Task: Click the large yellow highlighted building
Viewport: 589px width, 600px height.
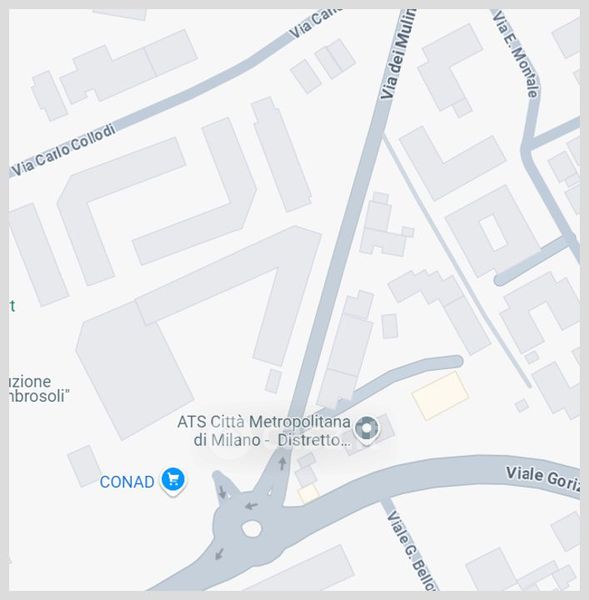Action: (x=441, y=396)
